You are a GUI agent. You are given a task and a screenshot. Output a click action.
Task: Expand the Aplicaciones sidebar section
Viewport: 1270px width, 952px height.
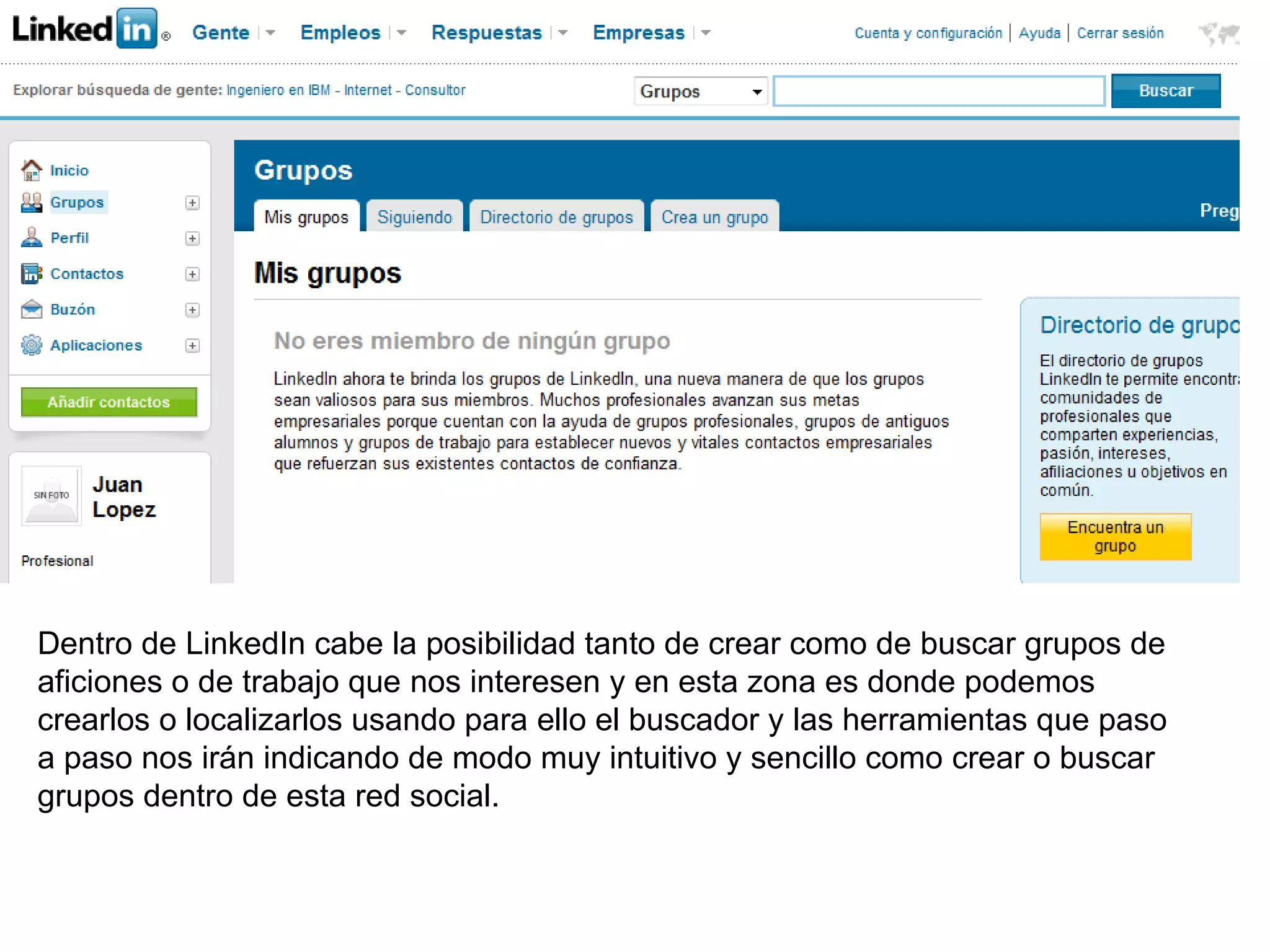pyautogui.click(x=193, y=345)
